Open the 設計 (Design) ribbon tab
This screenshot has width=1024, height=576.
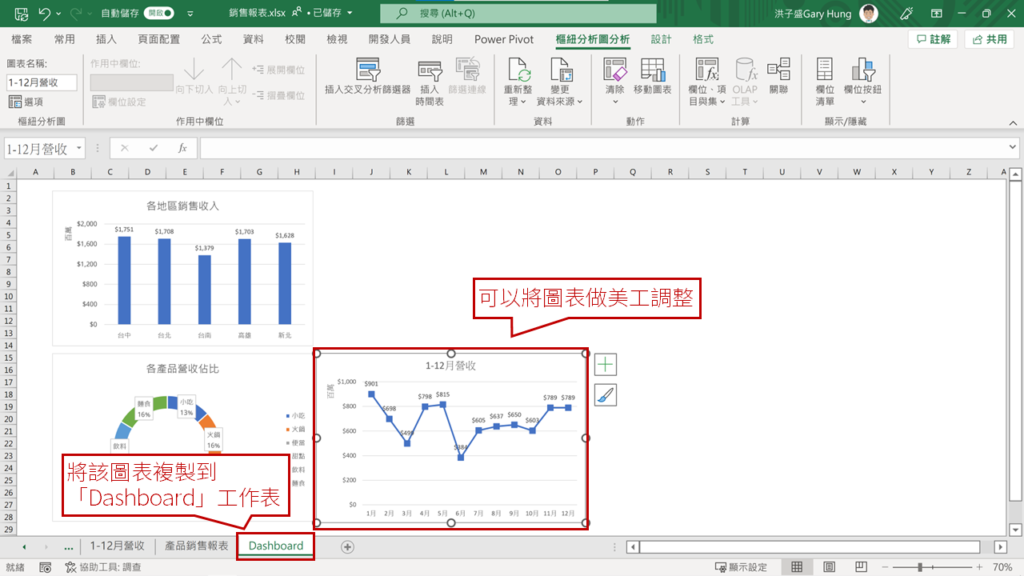click(661, 39)
